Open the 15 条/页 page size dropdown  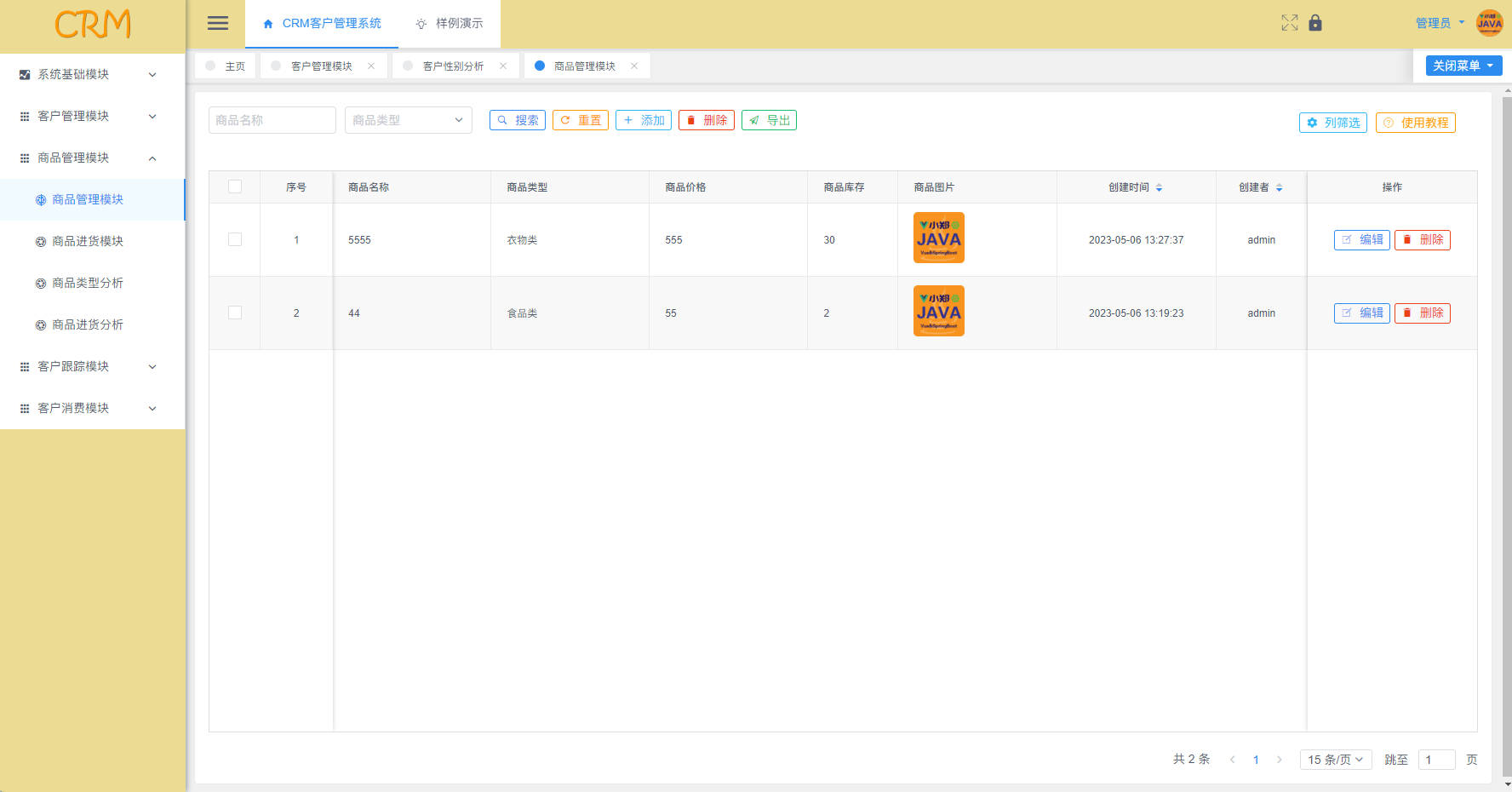click(1335, 760)
